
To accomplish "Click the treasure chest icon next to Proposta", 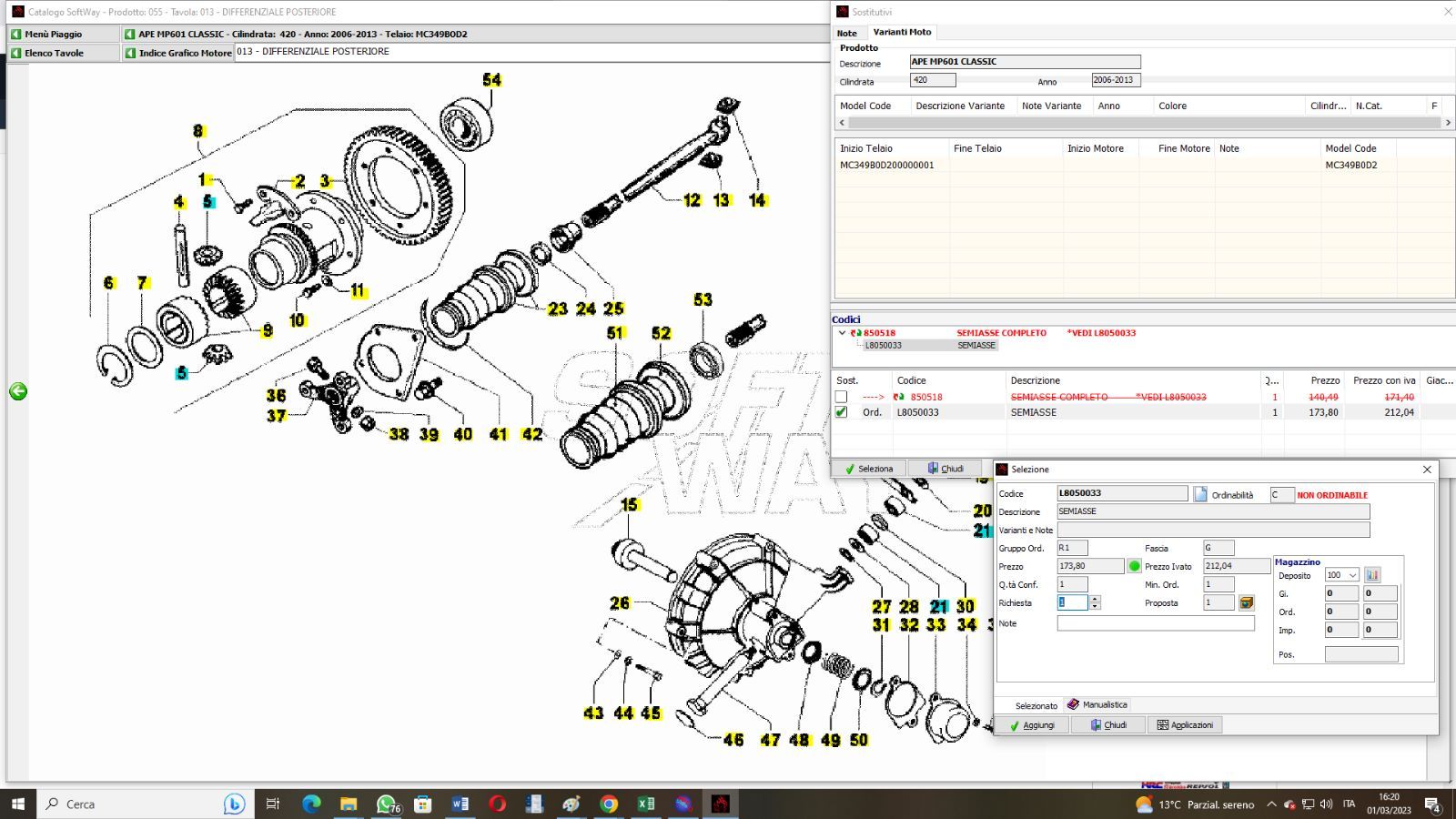I will [1247, 602].
